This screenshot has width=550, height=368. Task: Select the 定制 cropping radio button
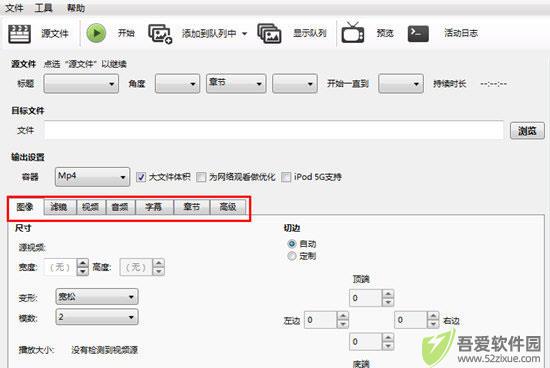pos(291,256)
